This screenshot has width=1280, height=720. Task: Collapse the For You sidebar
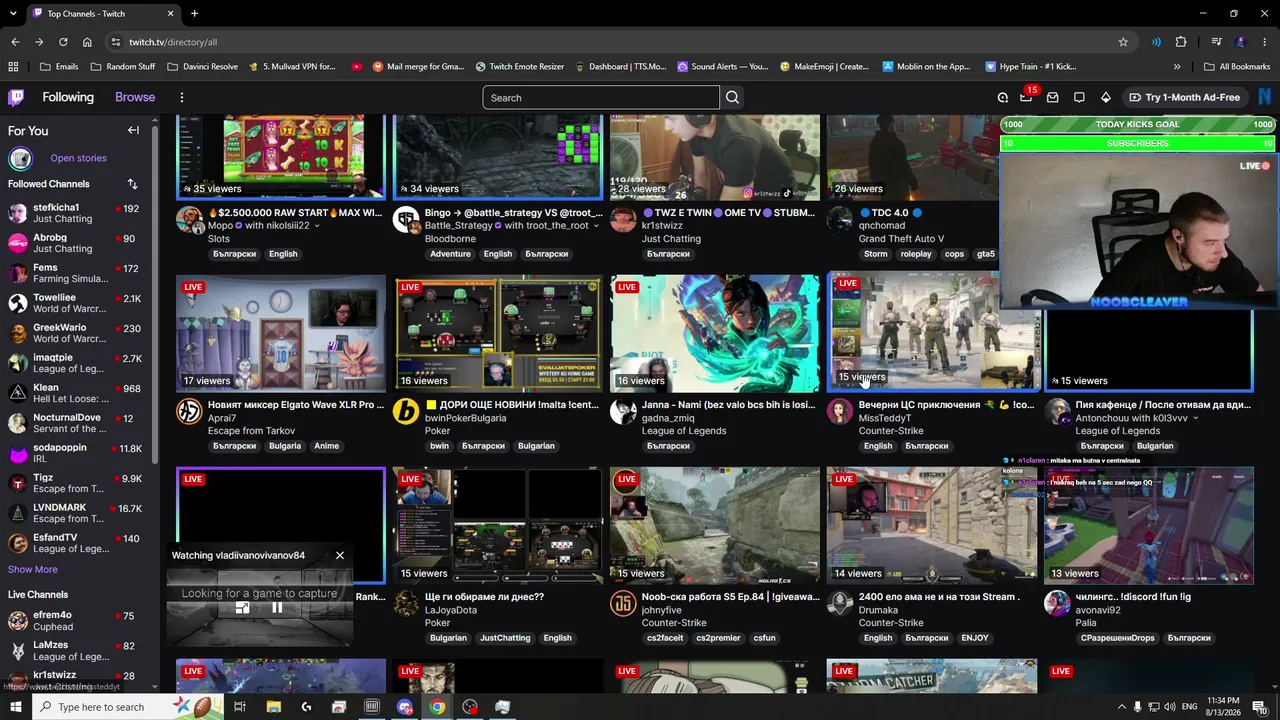pos(133,130)
